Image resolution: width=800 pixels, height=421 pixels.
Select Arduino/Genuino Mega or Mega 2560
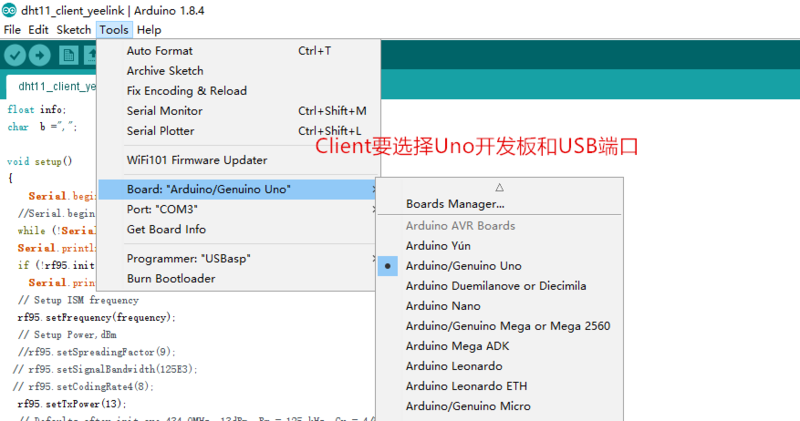(x=499, y=326)
